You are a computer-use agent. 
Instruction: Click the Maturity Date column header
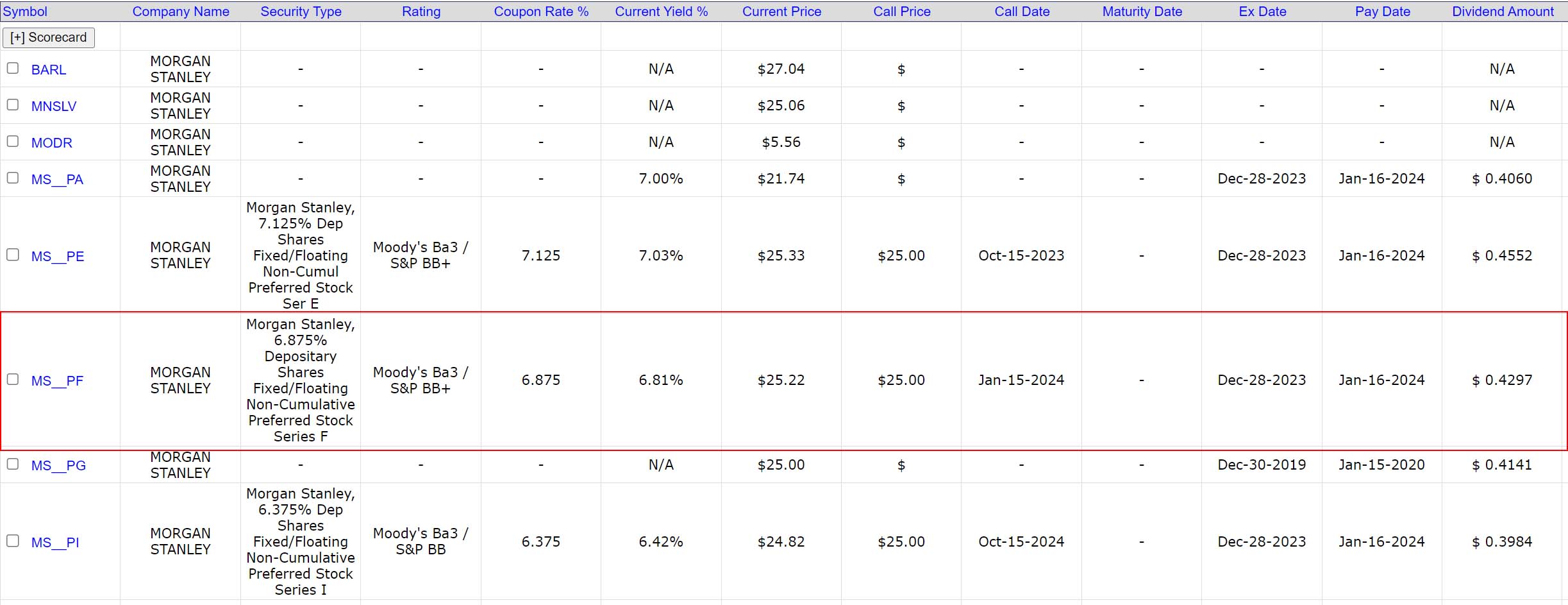coord(1142,12)
